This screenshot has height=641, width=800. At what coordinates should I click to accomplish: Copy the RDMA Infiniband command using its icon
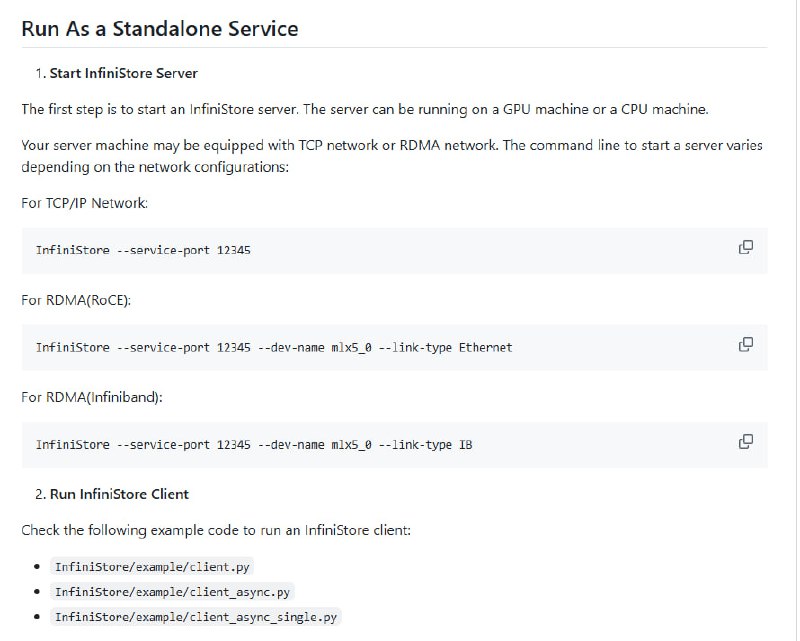(x=744, y=441)
